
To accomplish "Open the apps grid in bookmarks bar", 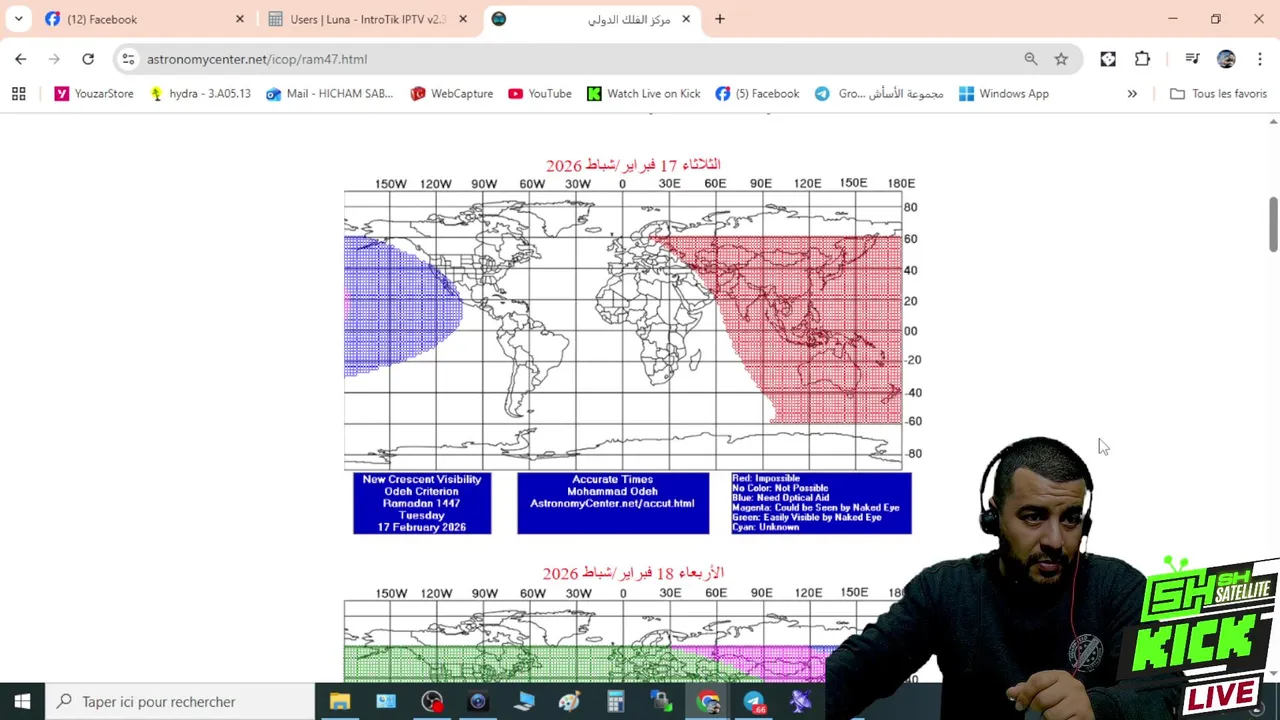I will (x=18, y=94).
